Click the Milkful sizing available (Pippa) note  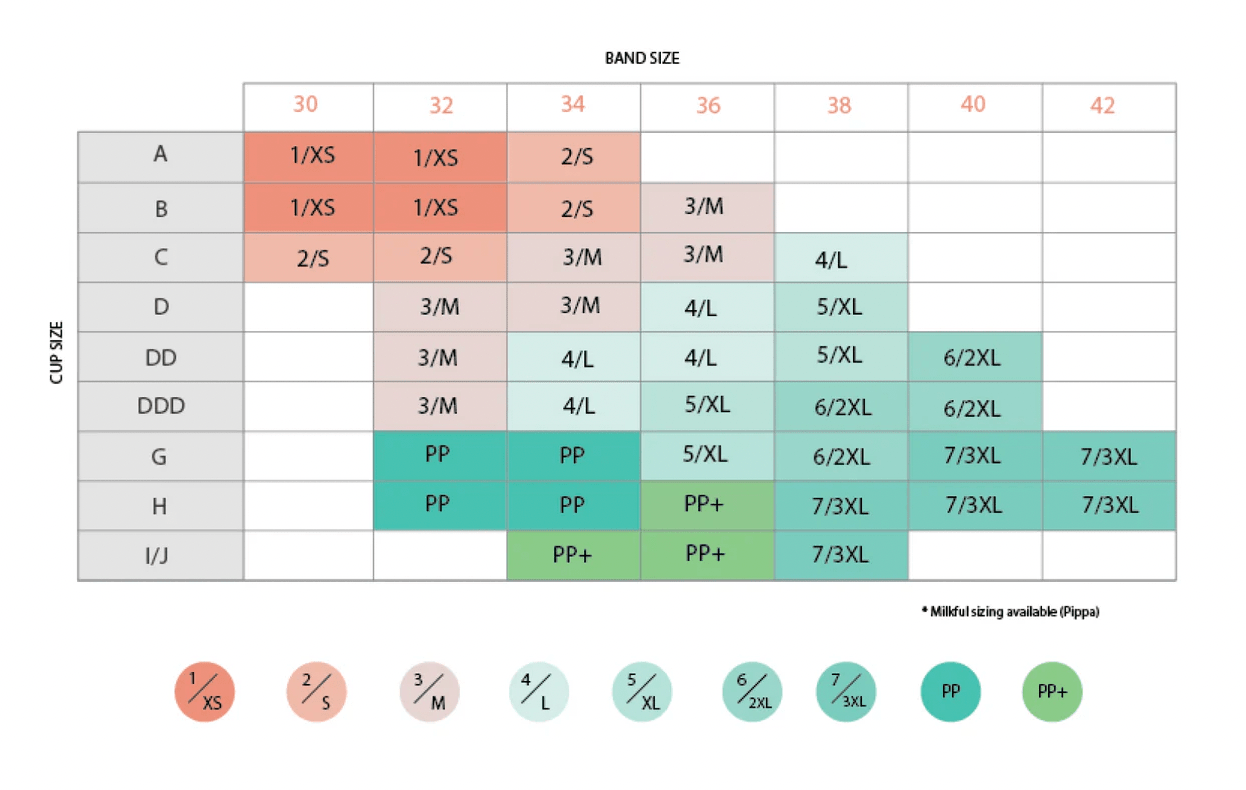(x=1010, y=612)
